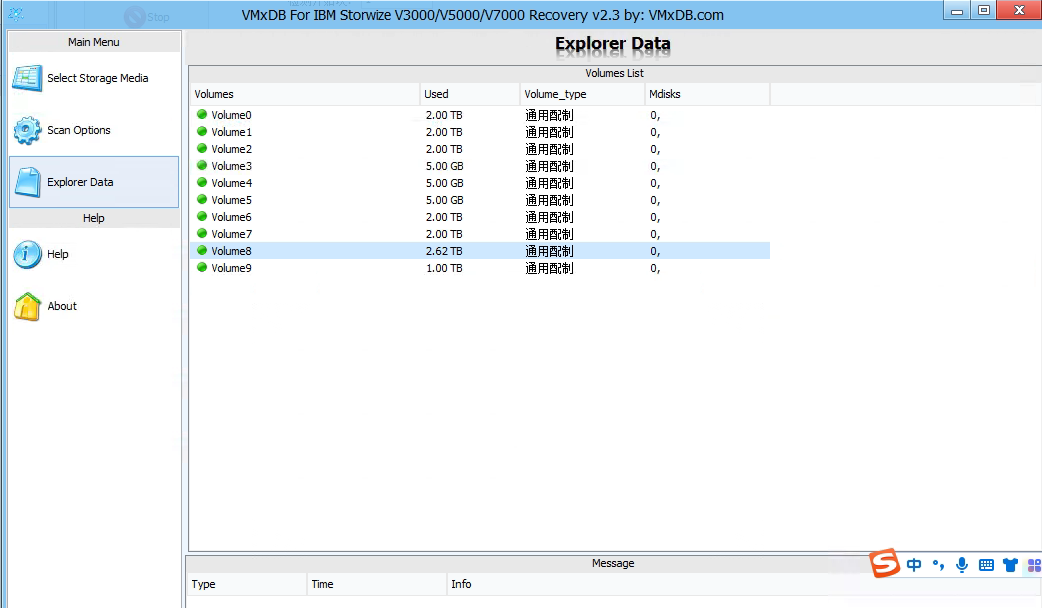This screenshot has width=1042, height=608.
Task: Click the 2.00 TB used value for Volume1
Action: (x=444, y=132)
